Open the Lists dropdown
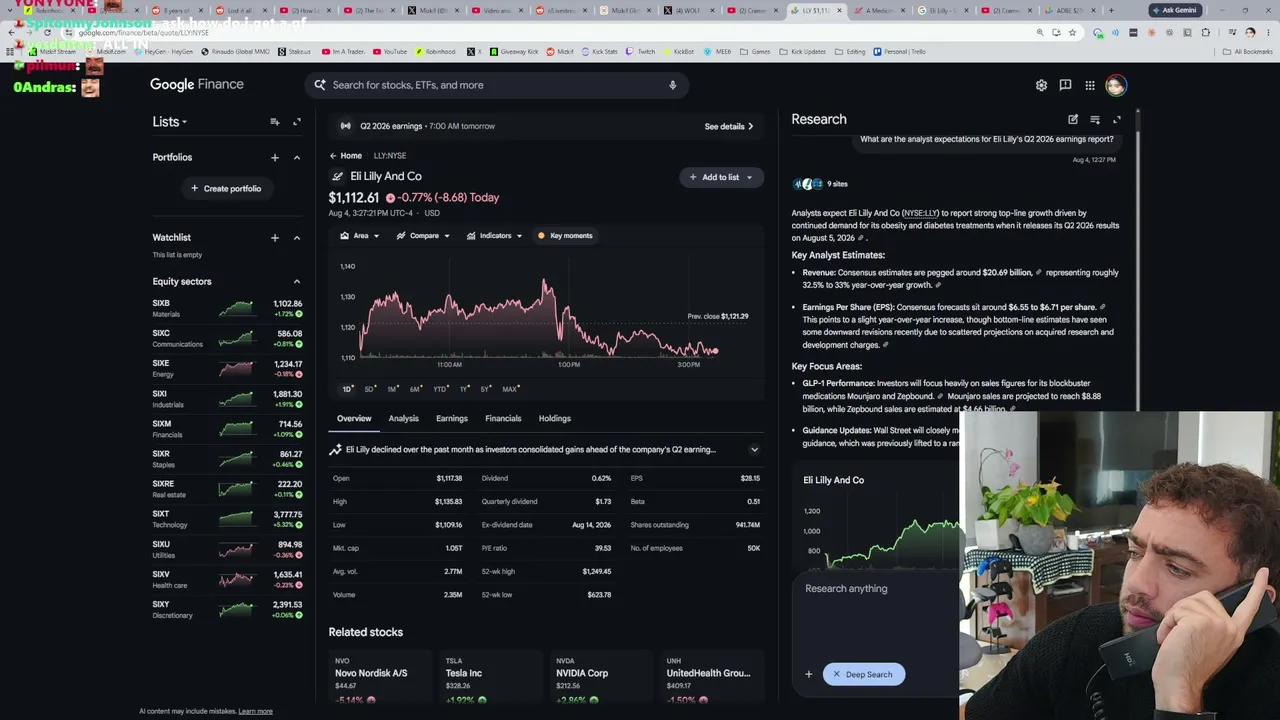 170,122
